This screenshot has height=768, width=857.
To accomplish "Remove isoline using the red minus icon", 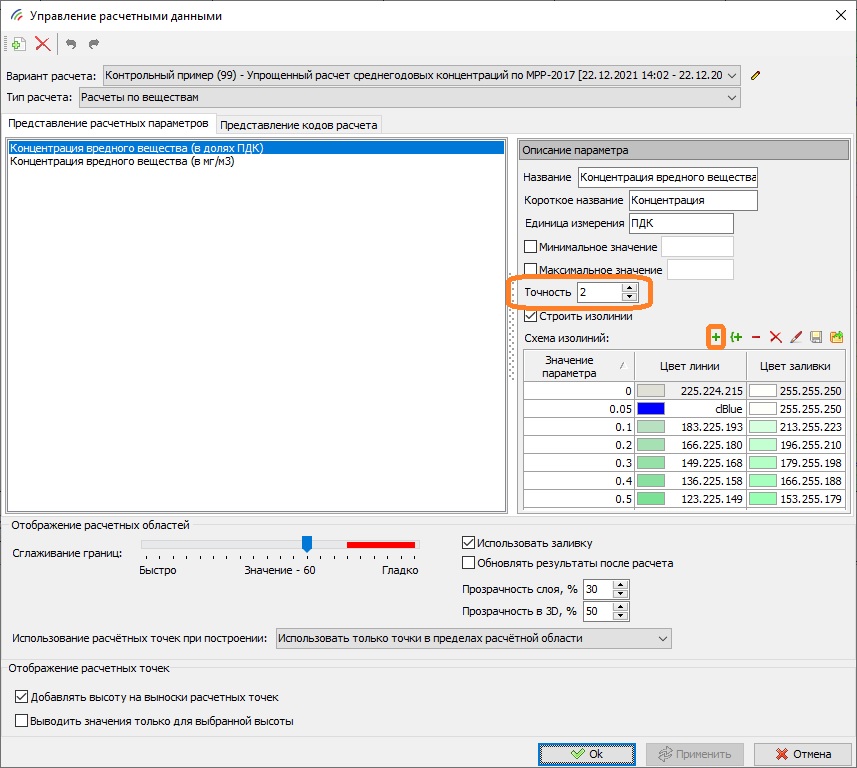I will point(756,338).
